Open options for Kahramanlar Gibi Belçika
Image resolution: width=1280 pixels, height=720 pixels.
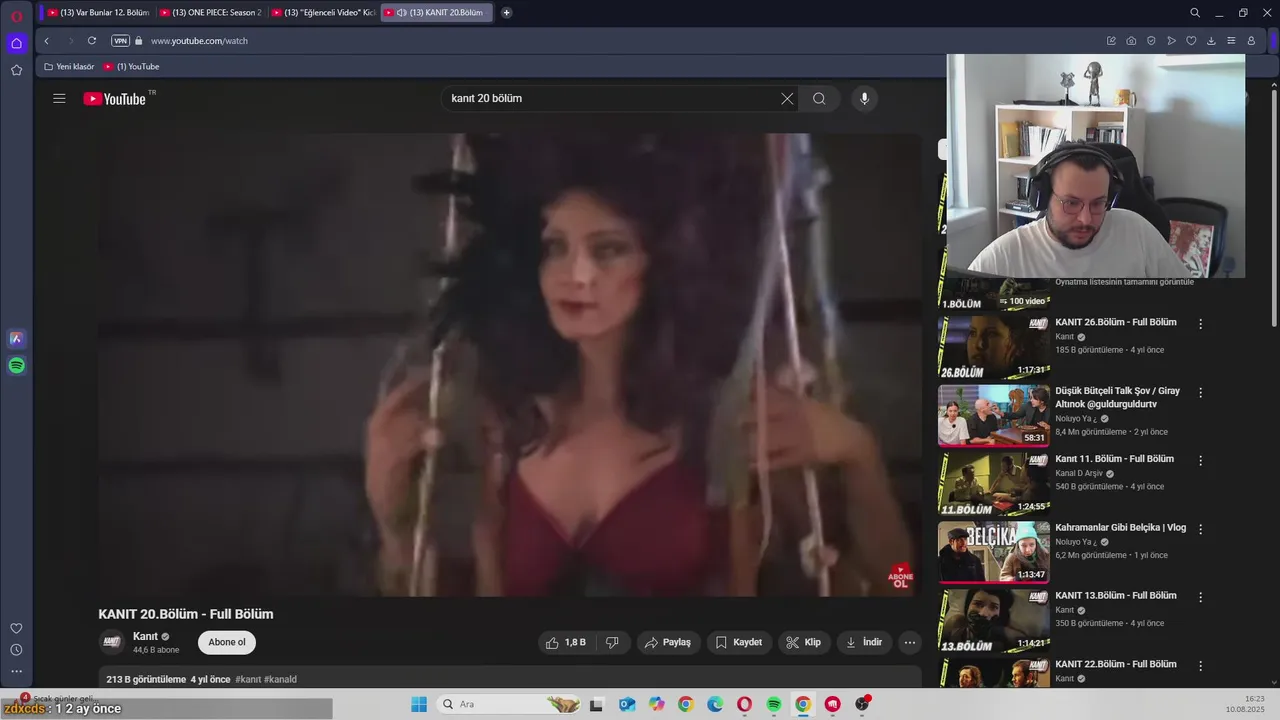click(x=1201, y=529)
